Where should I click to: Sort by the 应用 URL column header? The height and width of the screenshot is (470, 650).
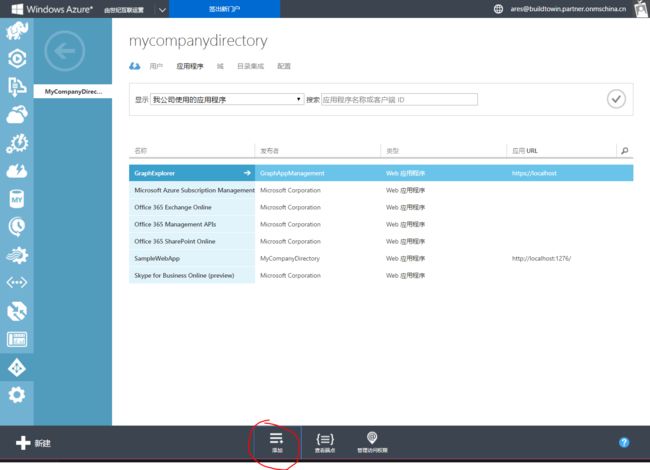(x=525, y=151)
